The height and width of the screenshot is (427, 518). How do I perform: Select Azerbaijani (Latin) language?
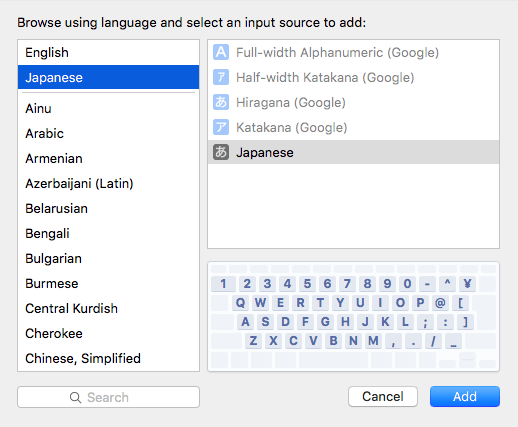[108, 183]
